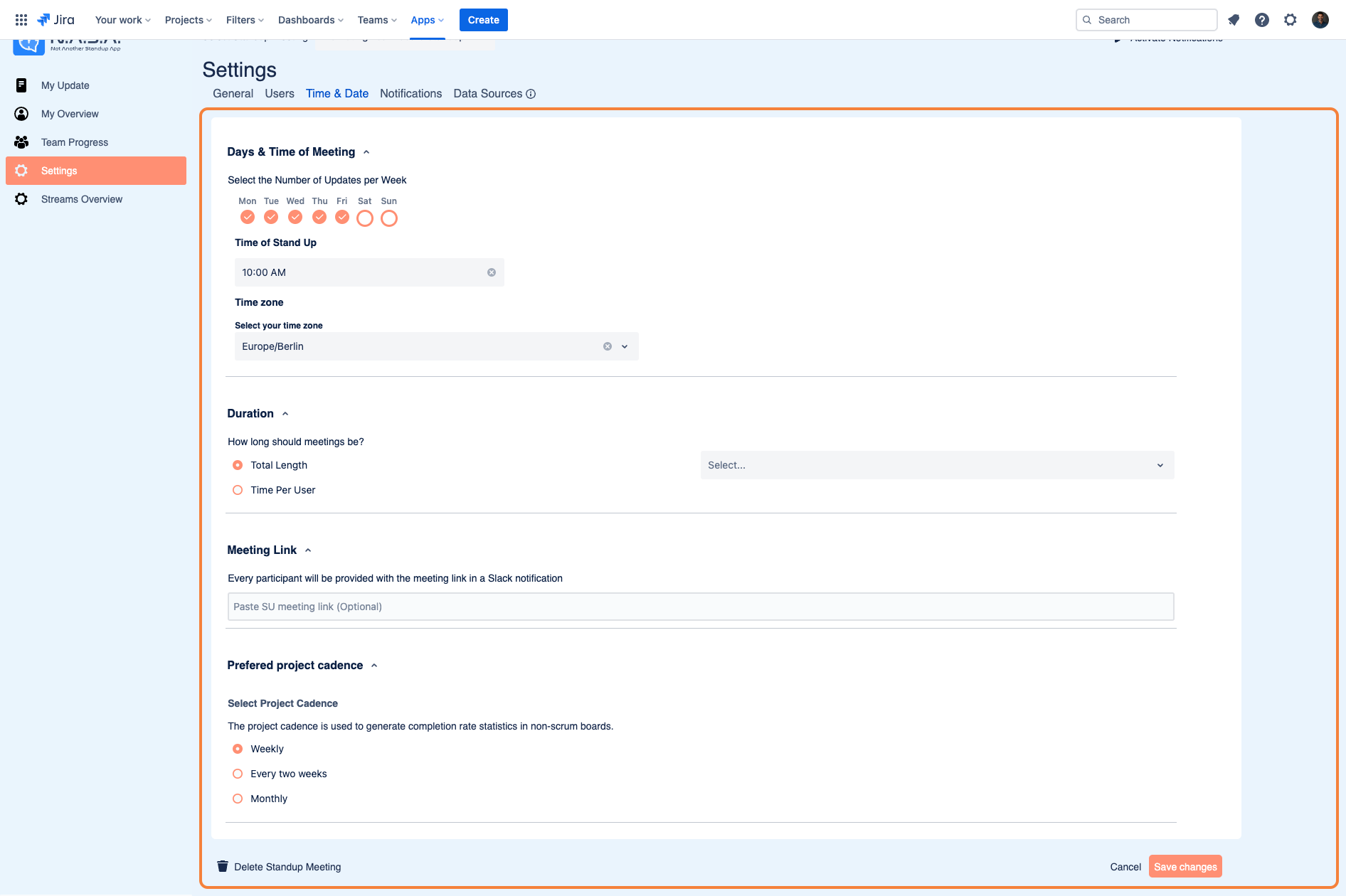This screenshot has width=1346, height=896.
Task: Click the user profile avatar
Action: pyautogui.click(x=1320, y=20)
